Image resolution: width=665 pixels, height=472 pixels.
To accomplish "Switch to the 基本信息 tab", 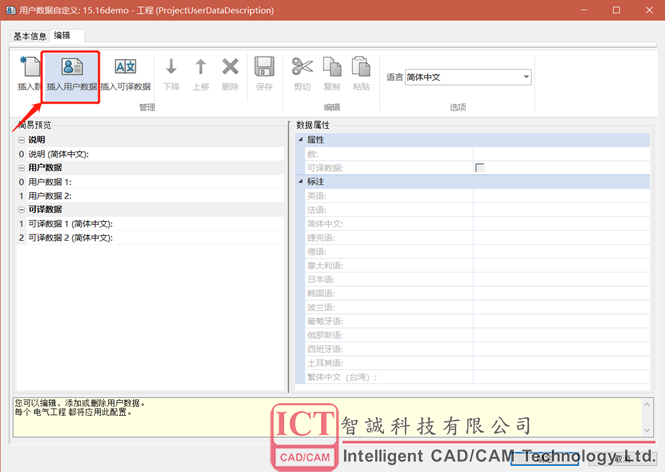I will pyautogui.click(x=30, y=36).
